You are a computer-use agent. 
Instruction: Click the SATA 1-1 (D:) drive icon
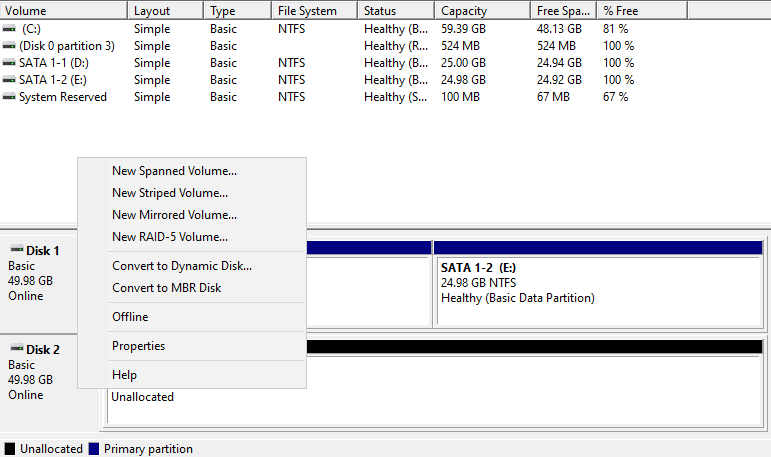tap(9, 63)
